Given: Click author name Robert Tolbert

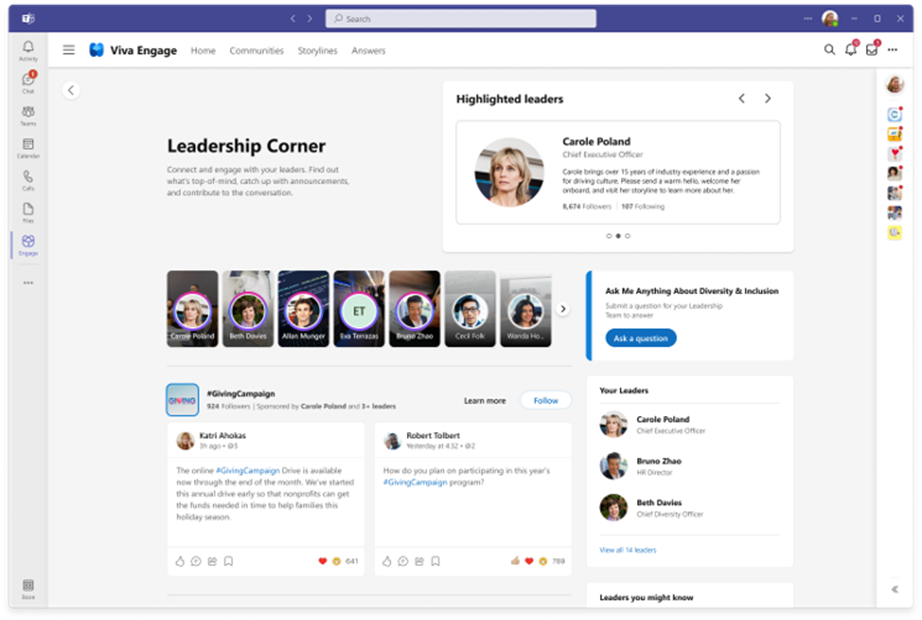Looking at the screenshot, I should point(433,435).
